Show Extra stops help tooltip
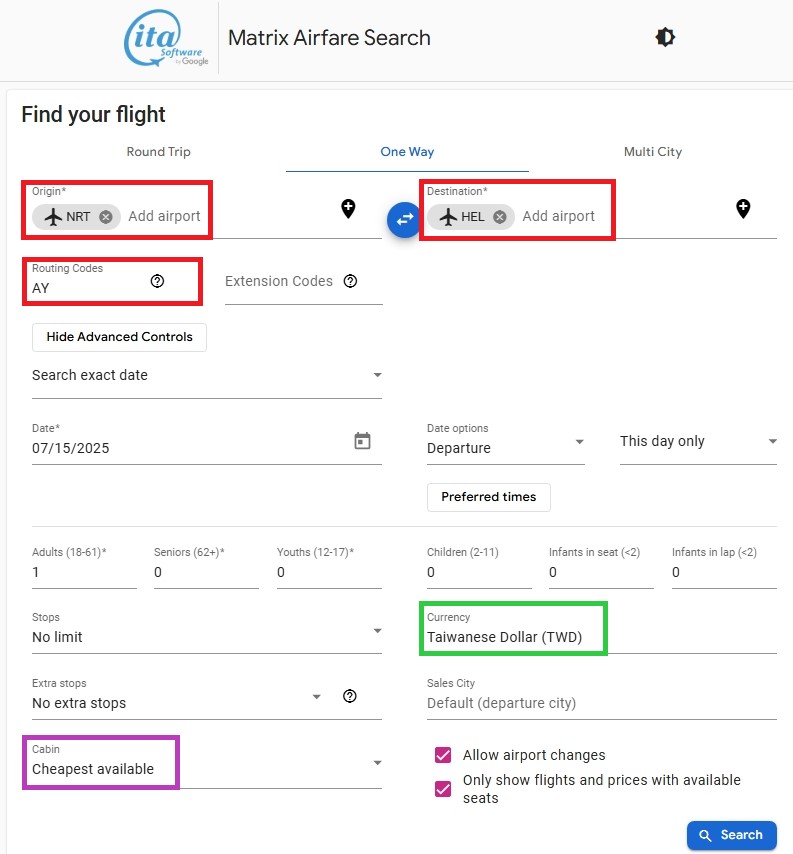This screenshot has width=793, height=854. [x=350, y=696]
